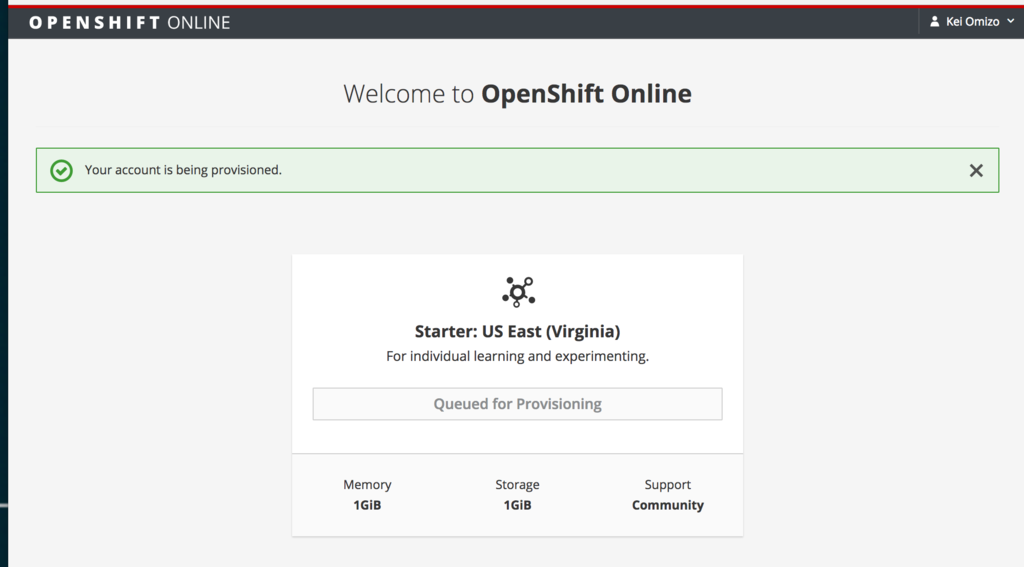Open the Kei Omizo user menu

(972, 22)
